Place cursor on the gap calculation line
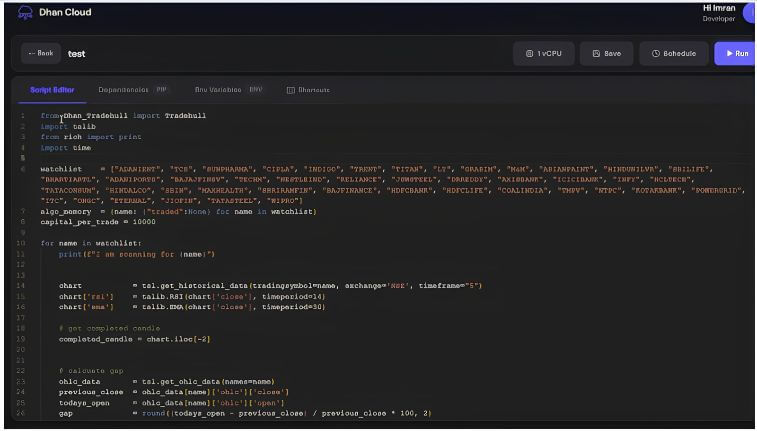This screenshot has width=757, height=431. coord(245,414)
